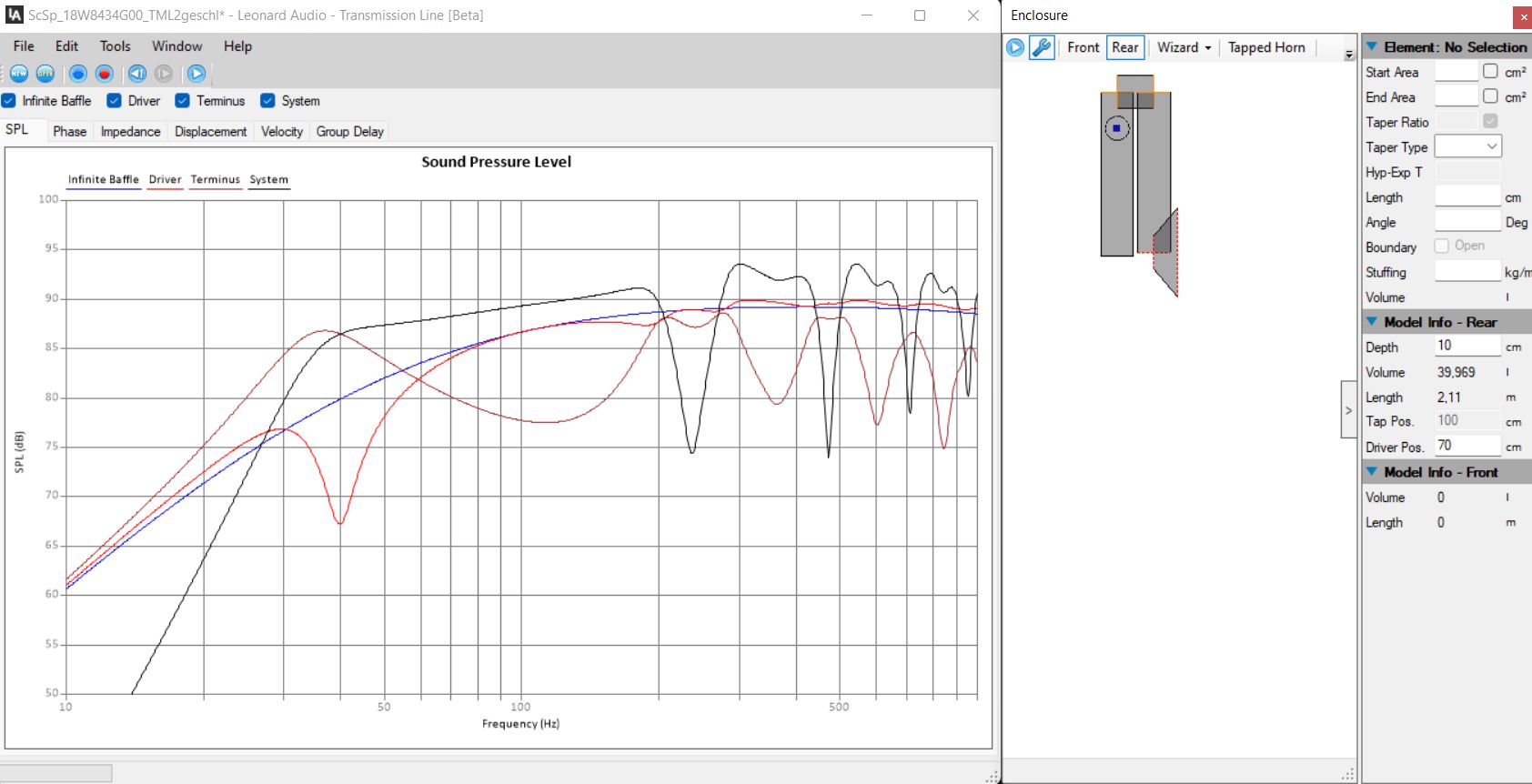Viewport: 1532px width, 784px height.
Task: Open the Wizard dropdown menu
Action: point(1184,47)
